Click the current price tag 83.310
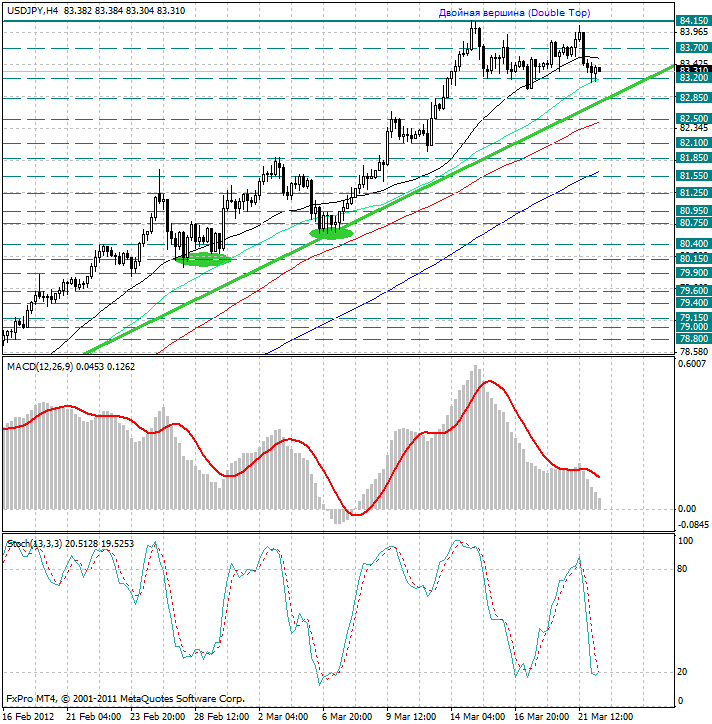712x724 pixels. (x=694, y=69)
